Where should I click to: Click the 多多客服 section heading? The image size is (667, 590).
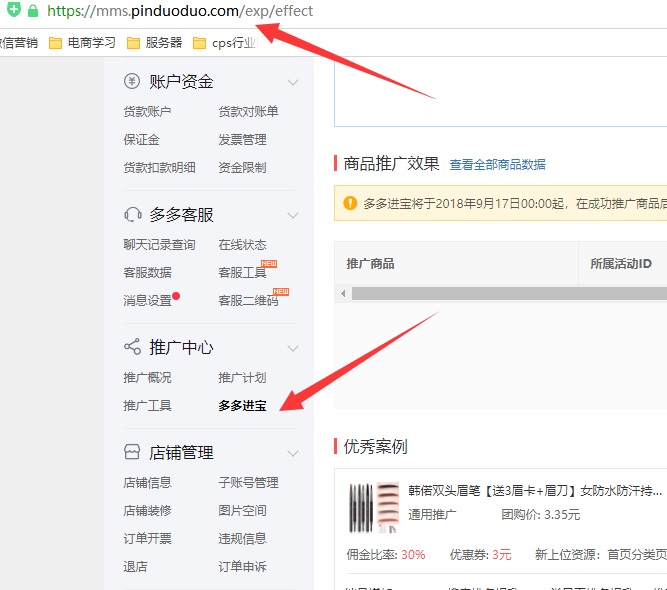[x=181, y=215]
